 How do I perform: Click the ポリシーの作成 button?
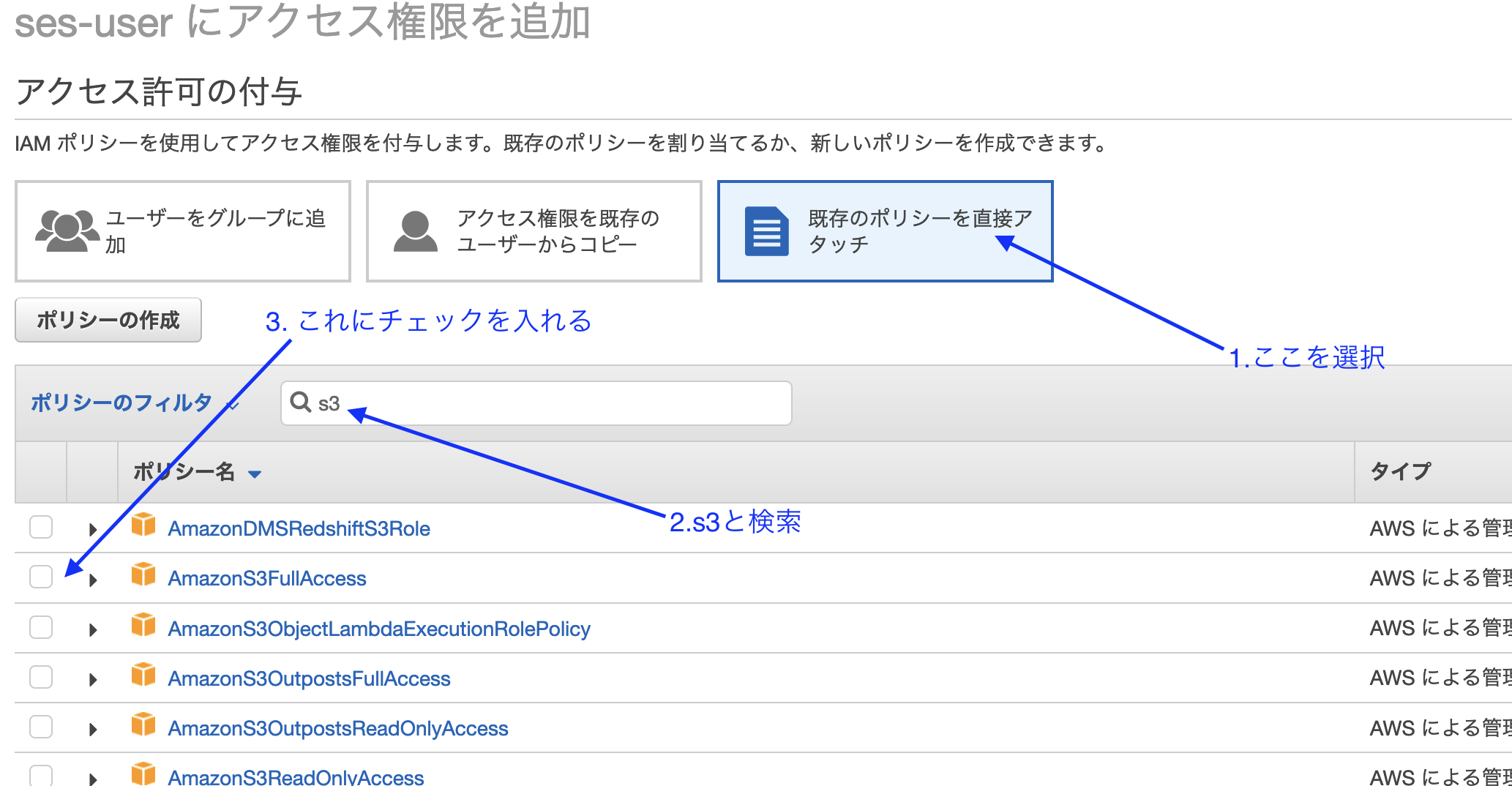point(108,320)
